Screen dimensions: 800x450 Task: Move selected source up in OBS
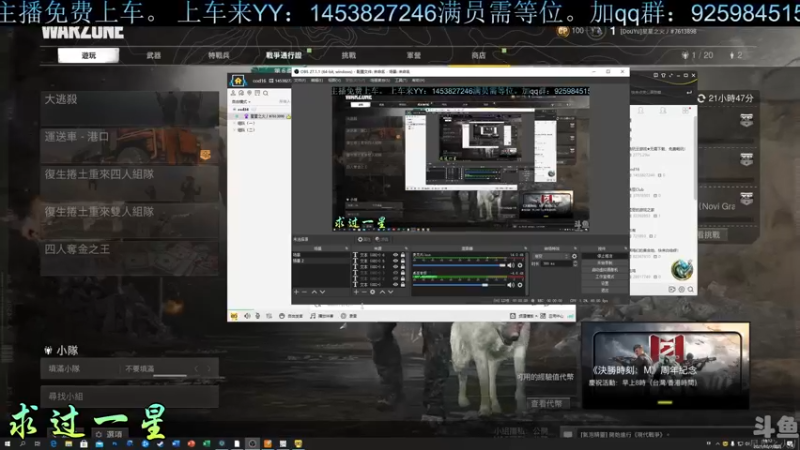(382, 292)
